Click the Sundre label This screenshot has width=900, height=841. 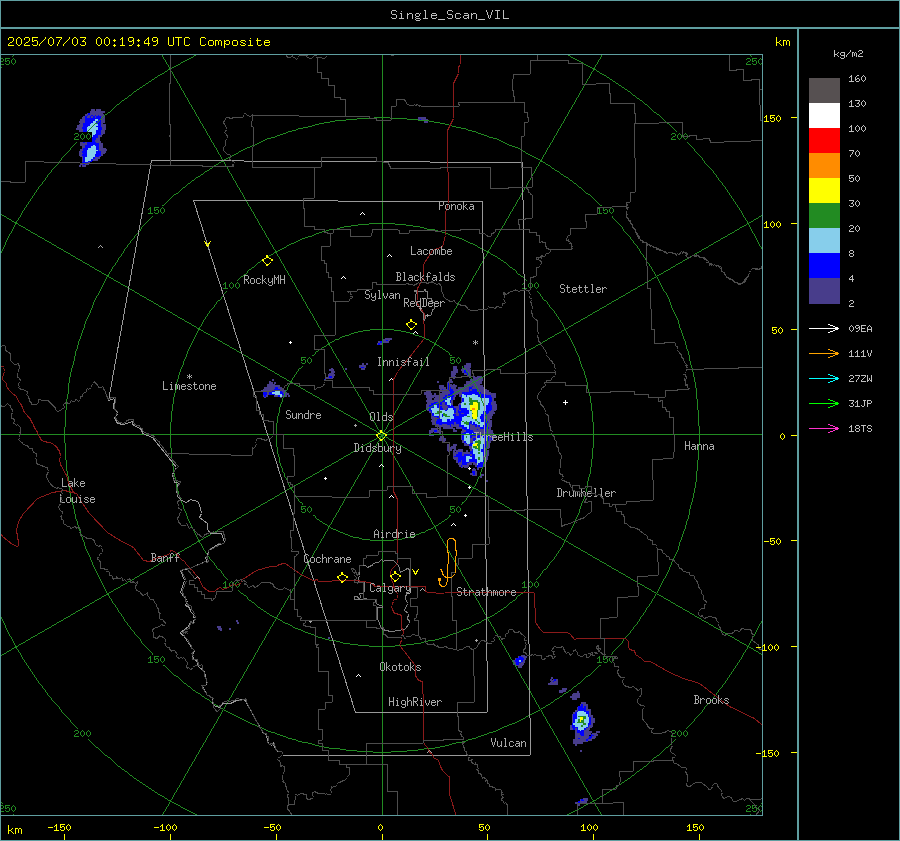[x=303, y=414]
